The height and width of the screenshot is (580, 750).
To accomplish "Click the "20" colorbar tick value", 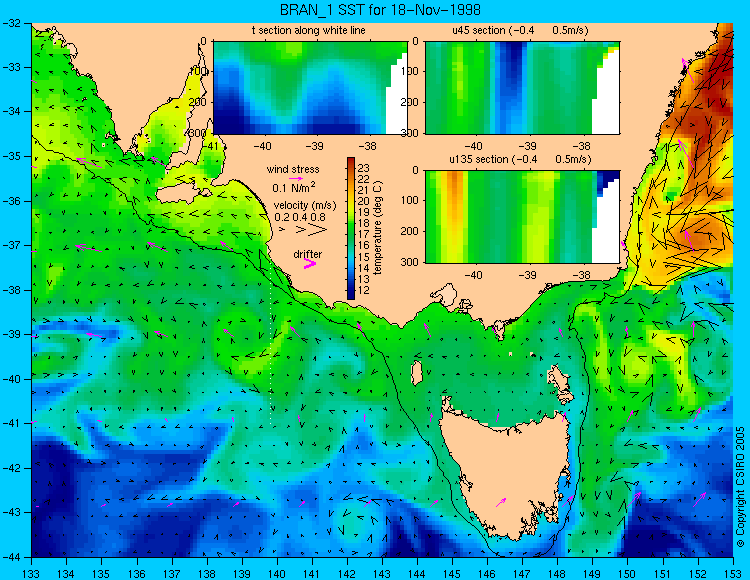I will click(364, 201).
